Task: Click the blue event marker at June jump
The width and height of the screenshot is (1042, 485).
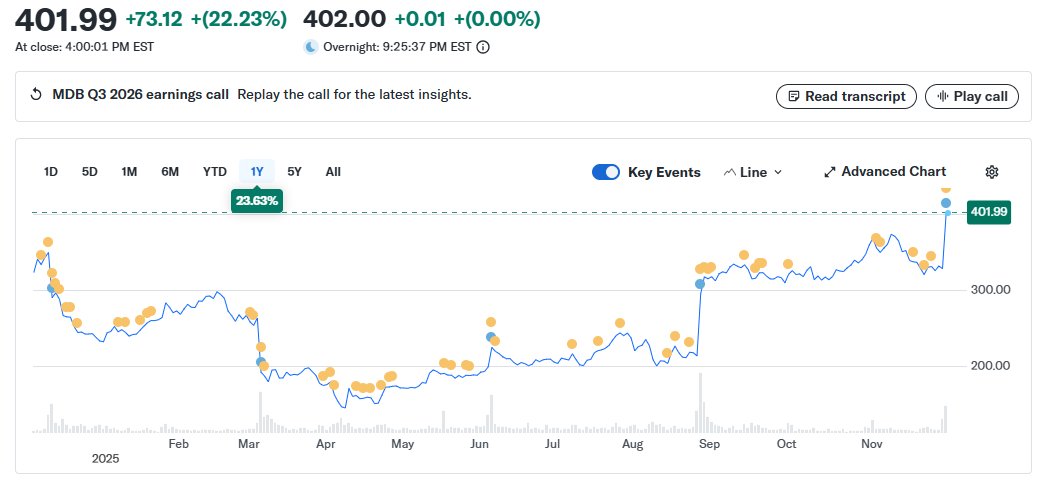Action: [x=490, y=337]
